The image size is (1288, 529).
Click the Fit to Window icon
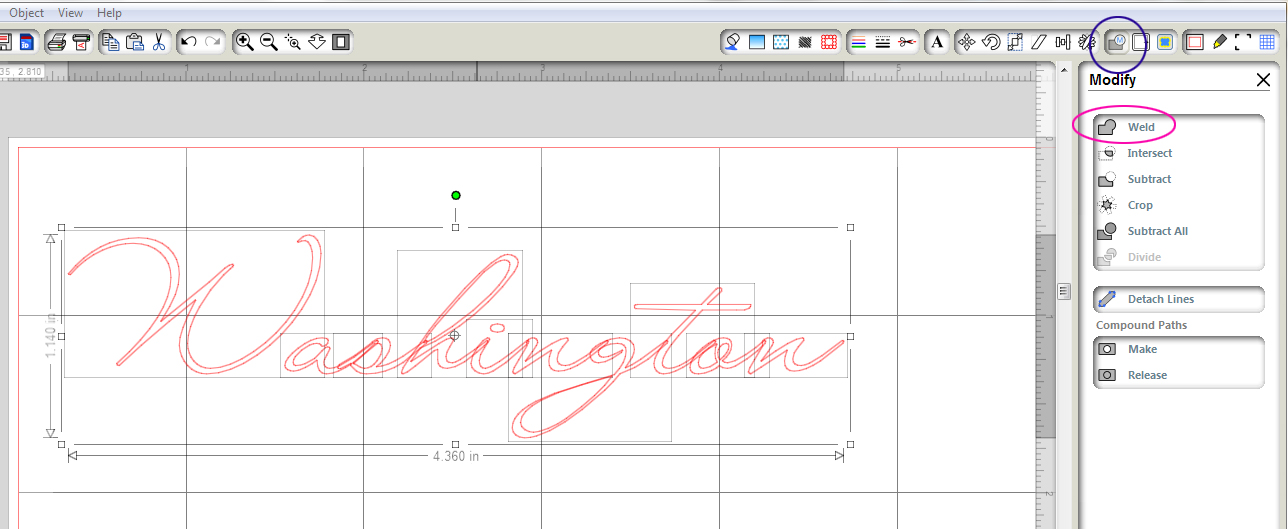click(341, 42)
